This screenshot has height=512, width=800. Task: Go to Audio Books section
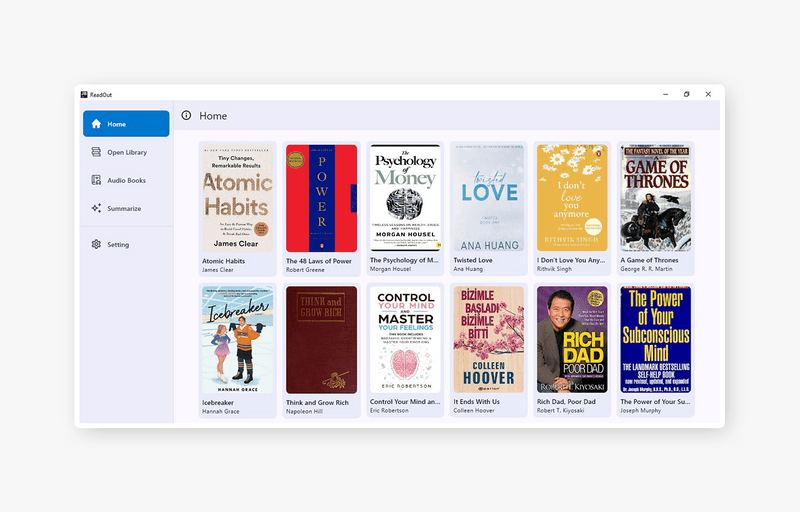coord(127,180)
